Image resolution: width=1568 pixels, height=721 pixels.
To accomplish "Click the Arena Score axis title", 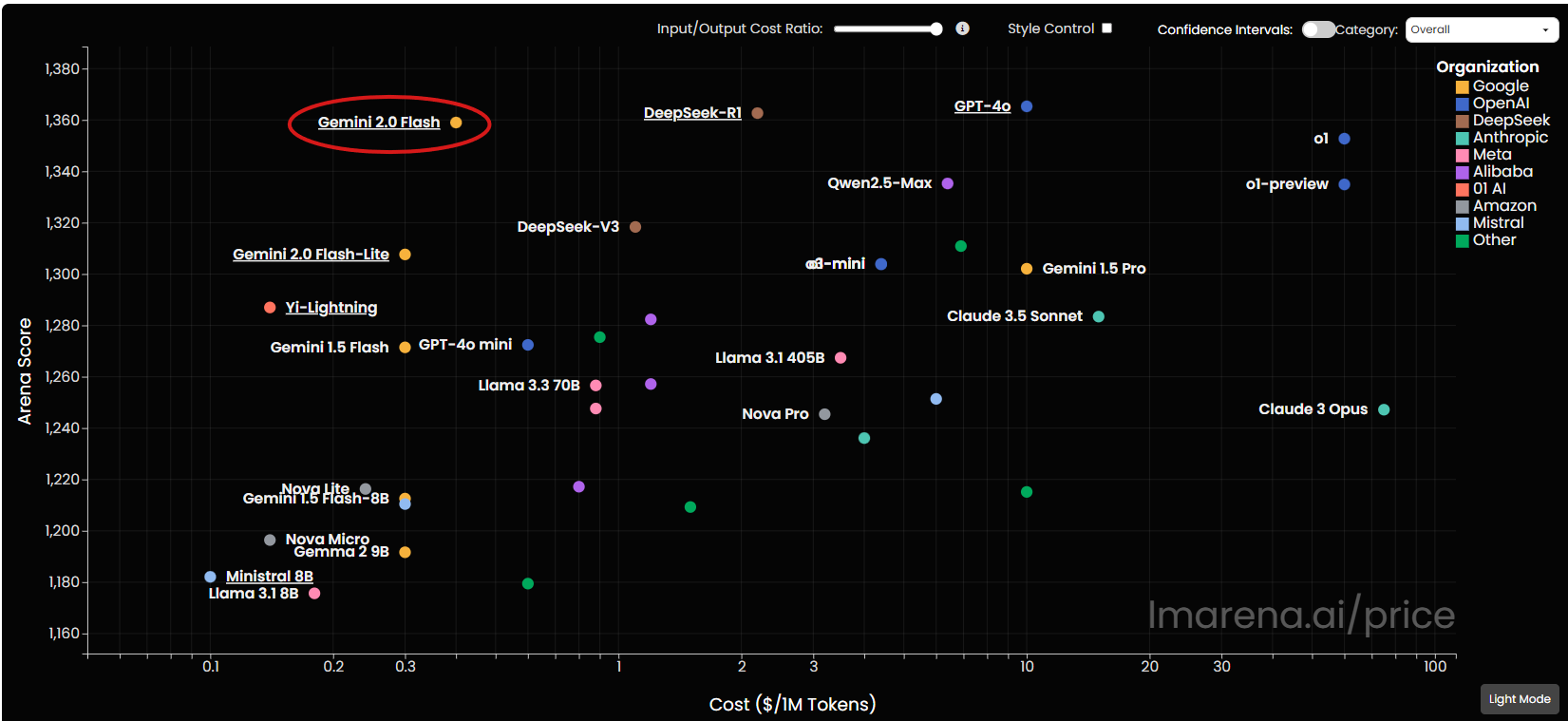I will (25, 370).
